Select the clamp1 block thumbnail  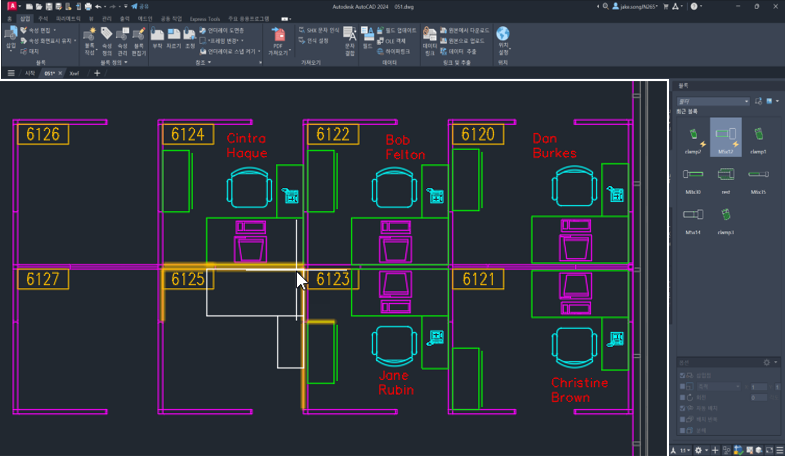click(758, 139)
